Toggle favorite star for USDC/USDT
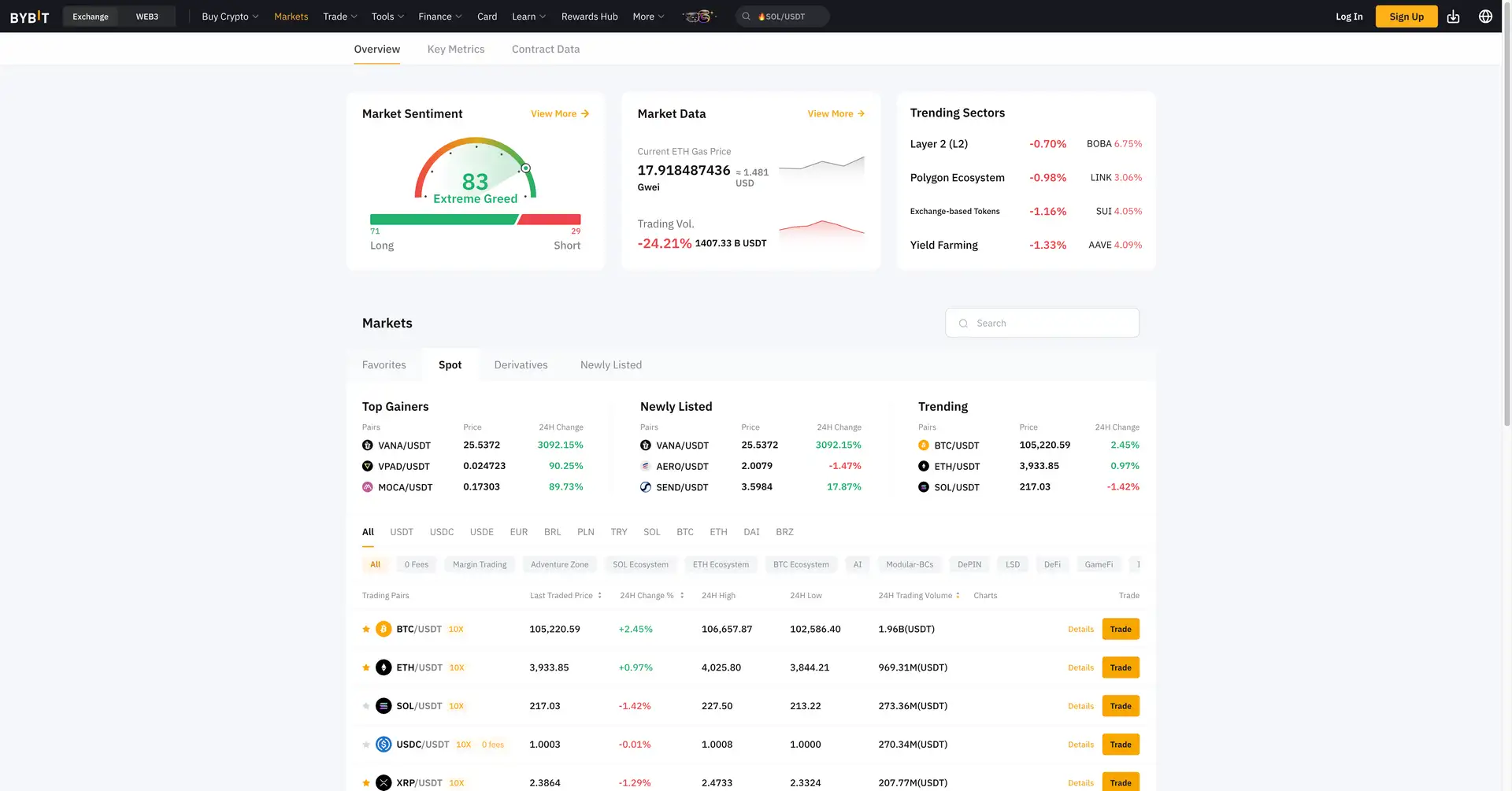 coord(366,745)
